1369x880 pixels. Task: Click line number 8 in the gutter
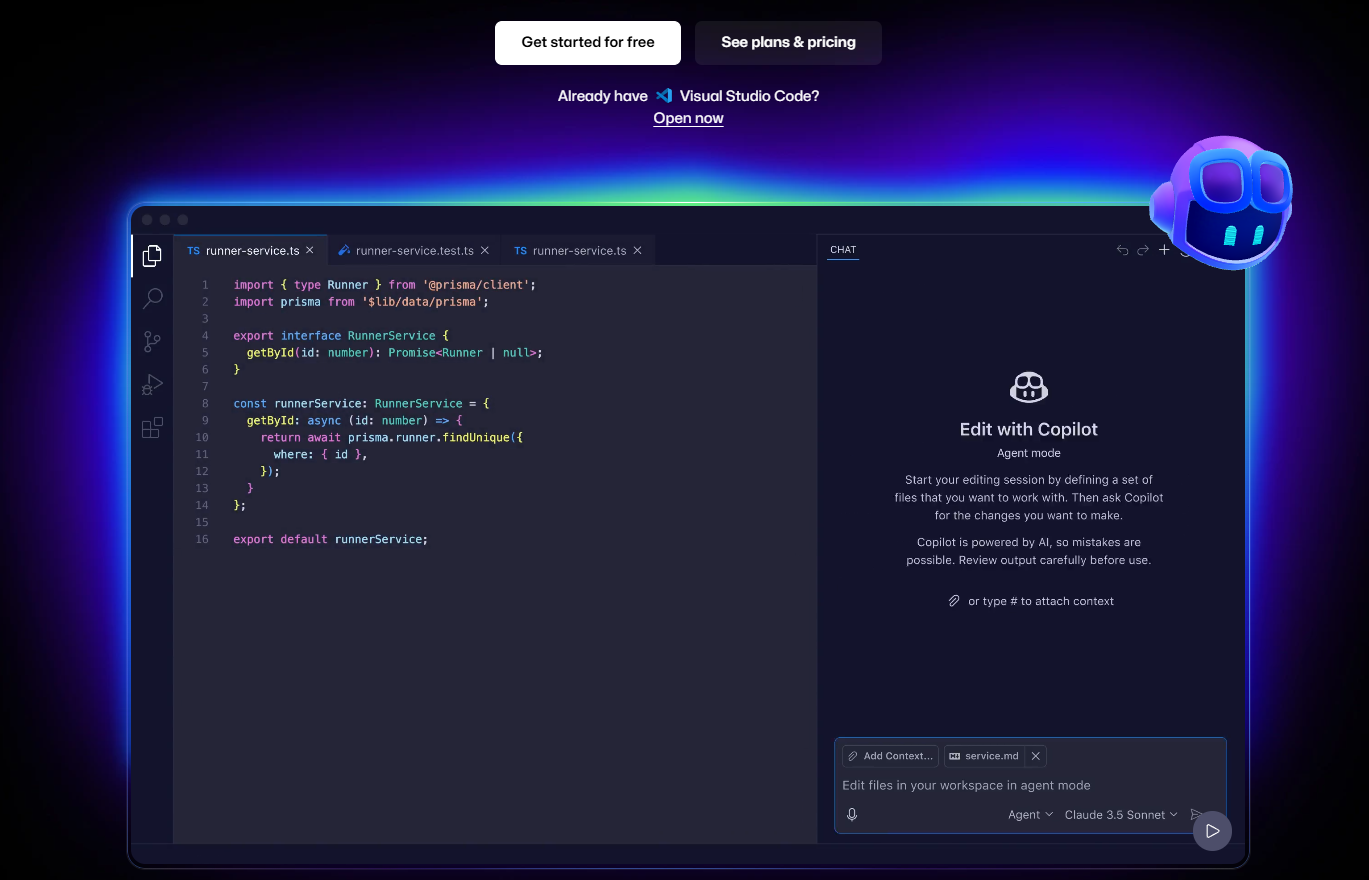click(205, 404)
